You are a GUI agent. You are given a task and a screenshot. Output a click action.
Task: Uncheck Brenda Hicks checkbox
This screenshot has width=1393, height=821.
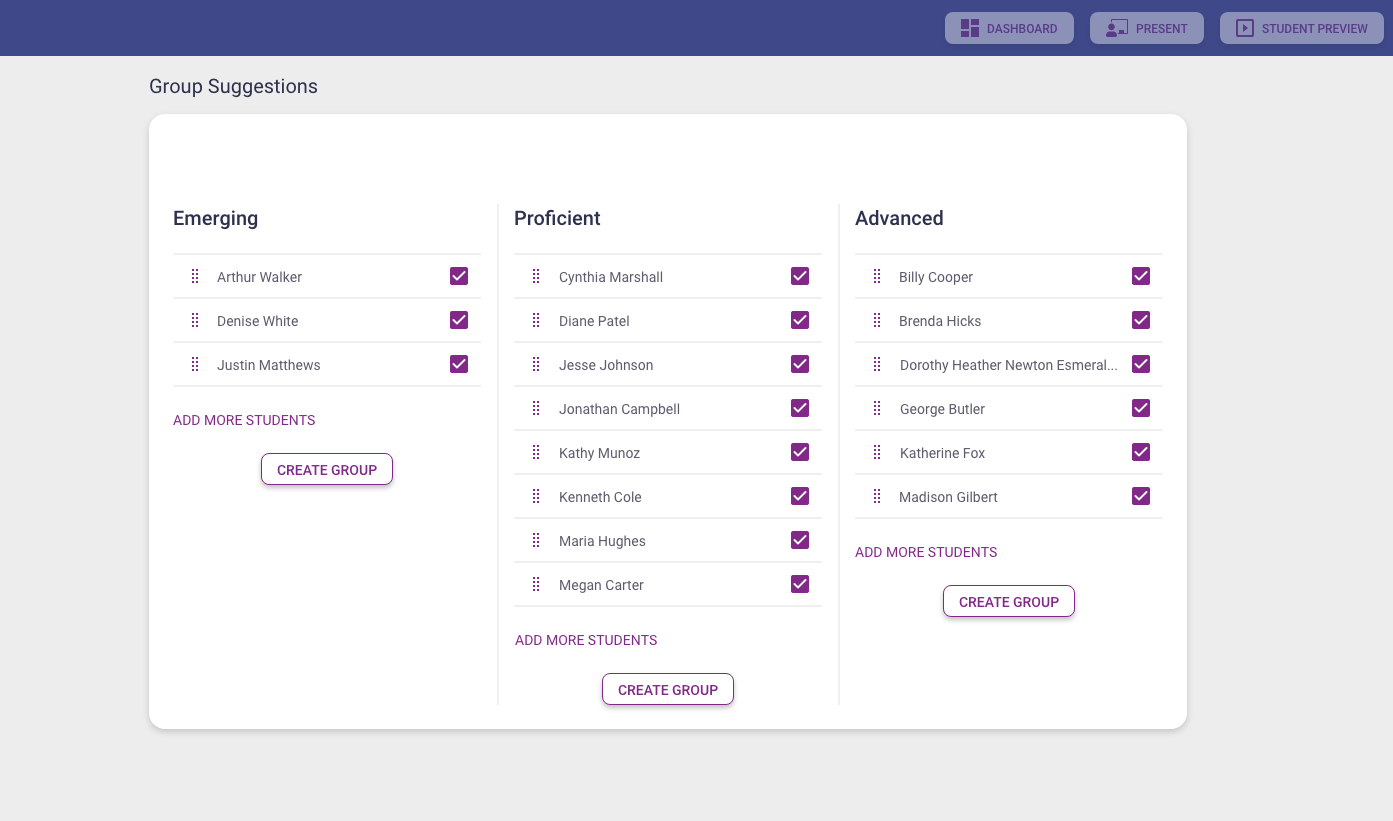[1141, 320]
